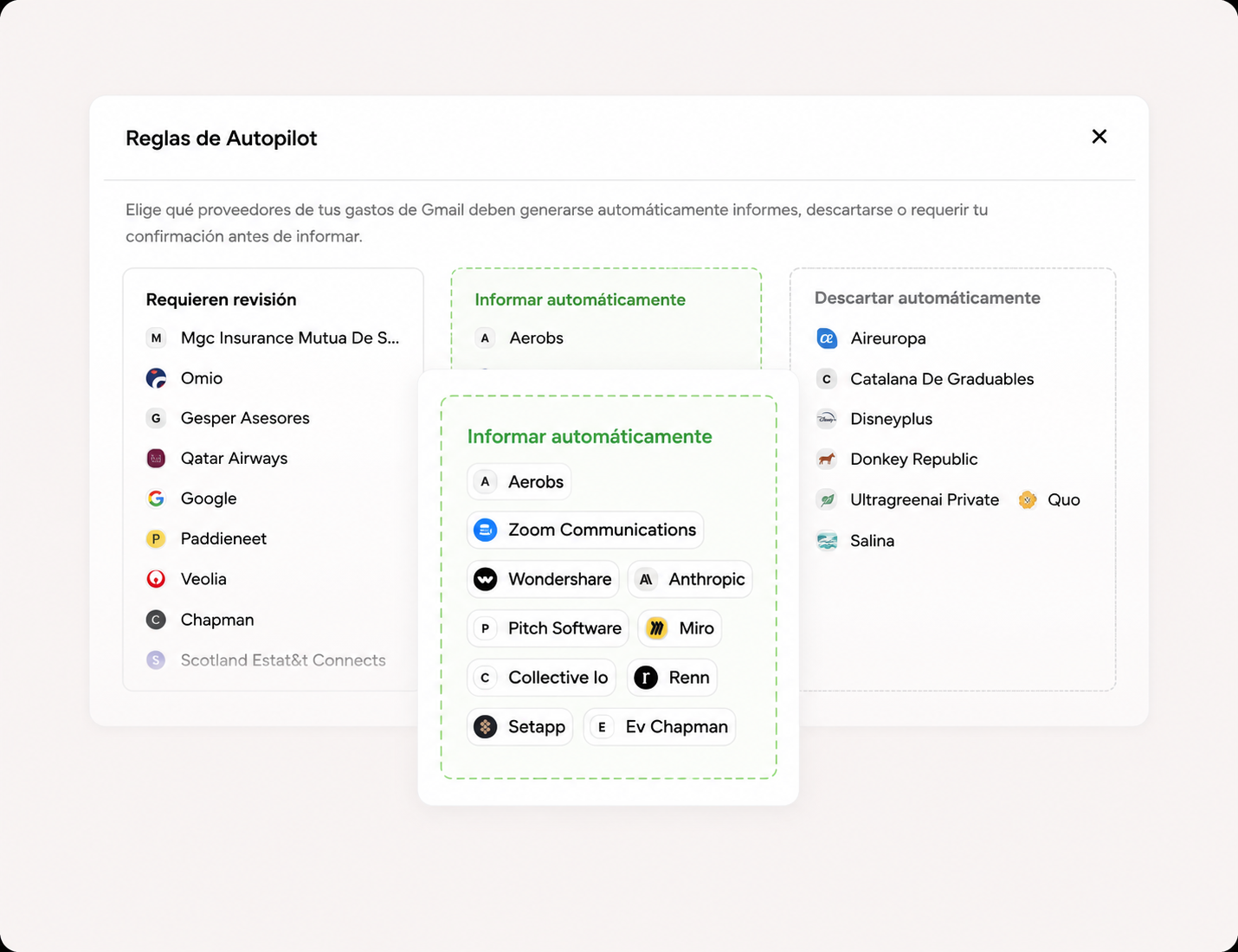Select the Pitch Software chip
Screen dimensions: 1238x952
548,628
